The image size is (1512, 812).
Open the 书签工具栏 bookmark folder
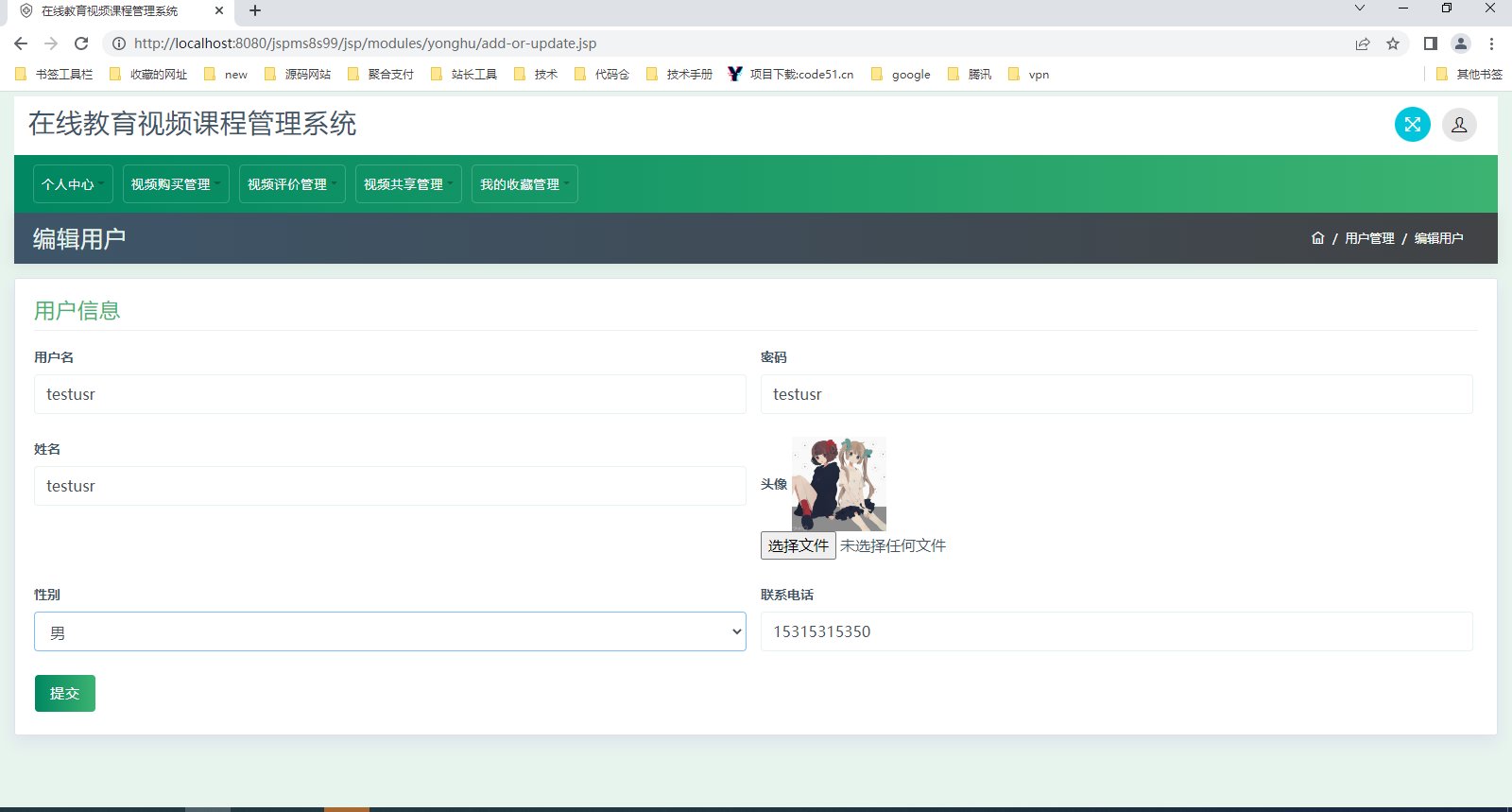[54, 74]
